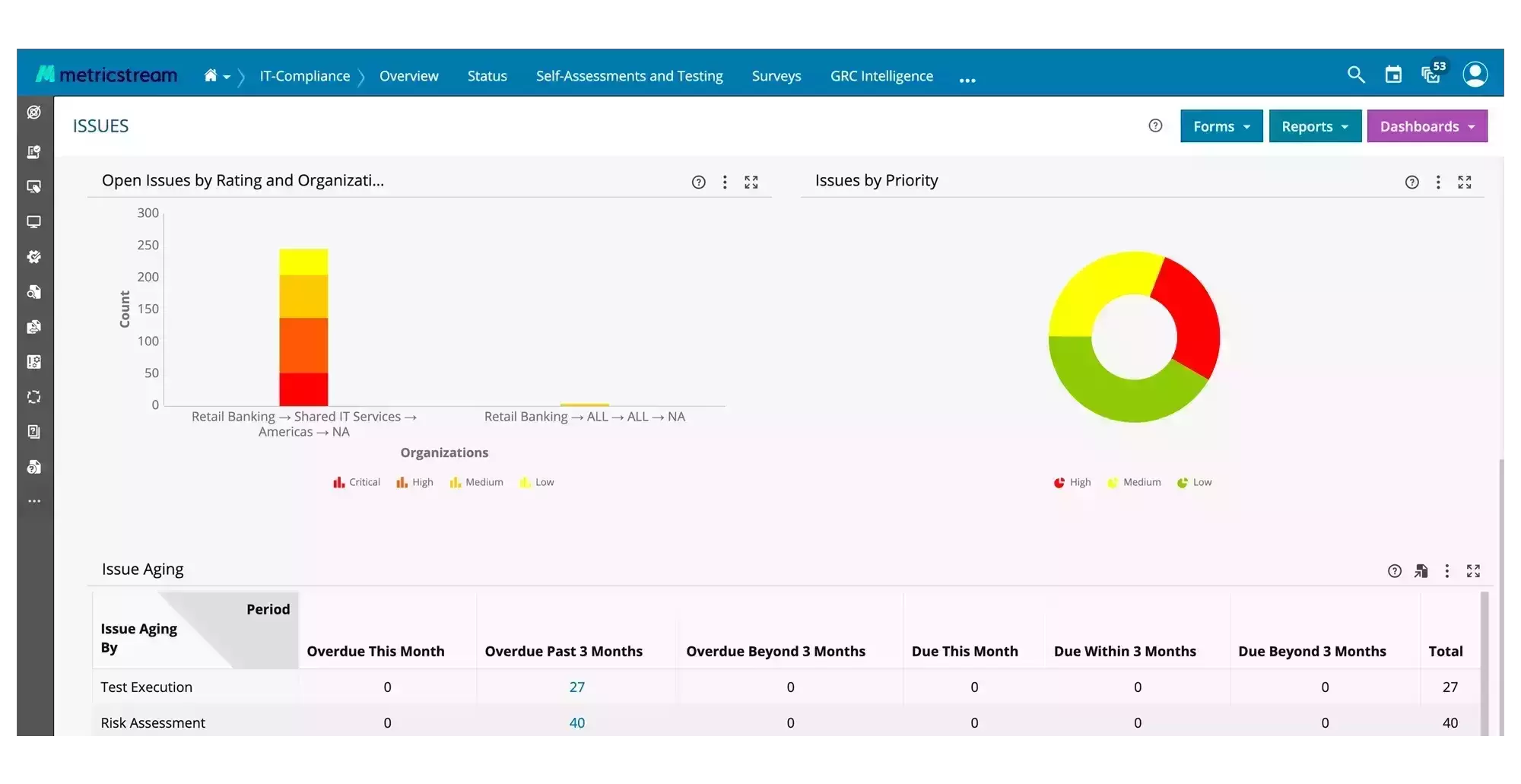Image resolution: width=1521 pixels, height=784 pixels.
Task: Toggle Medium series in bar chart legend
Action: pos(477,482)
